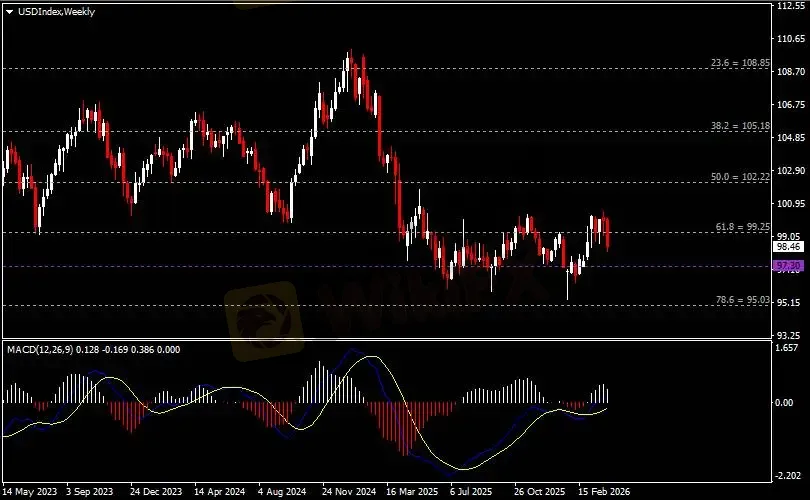Click the 110.65 price scale value
Viewport: 810px width, 500px height.
790,39
